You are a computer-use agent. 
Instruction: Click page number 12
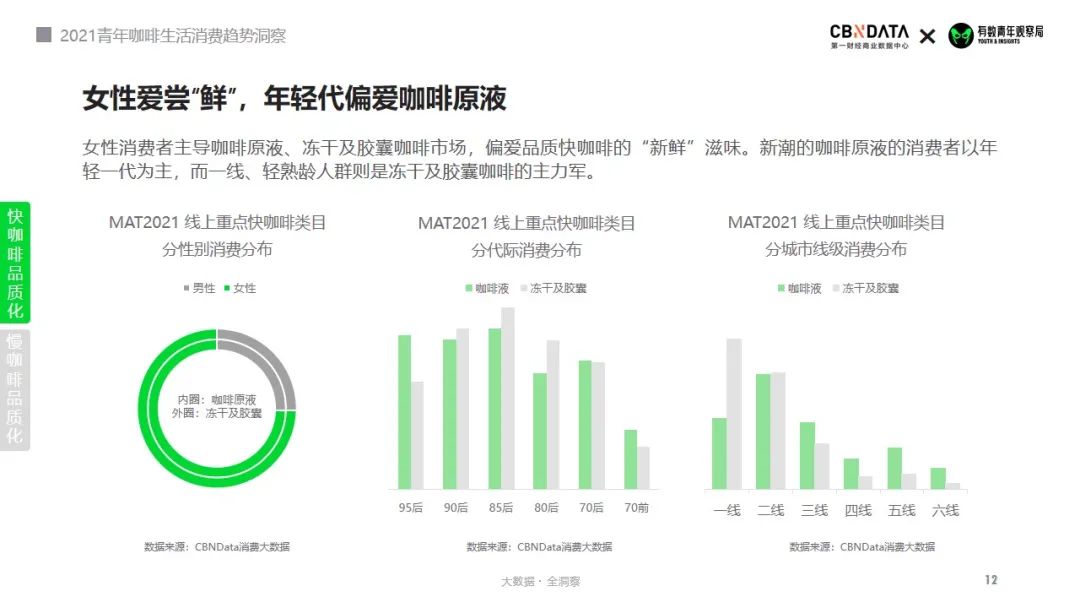[991, 580]
